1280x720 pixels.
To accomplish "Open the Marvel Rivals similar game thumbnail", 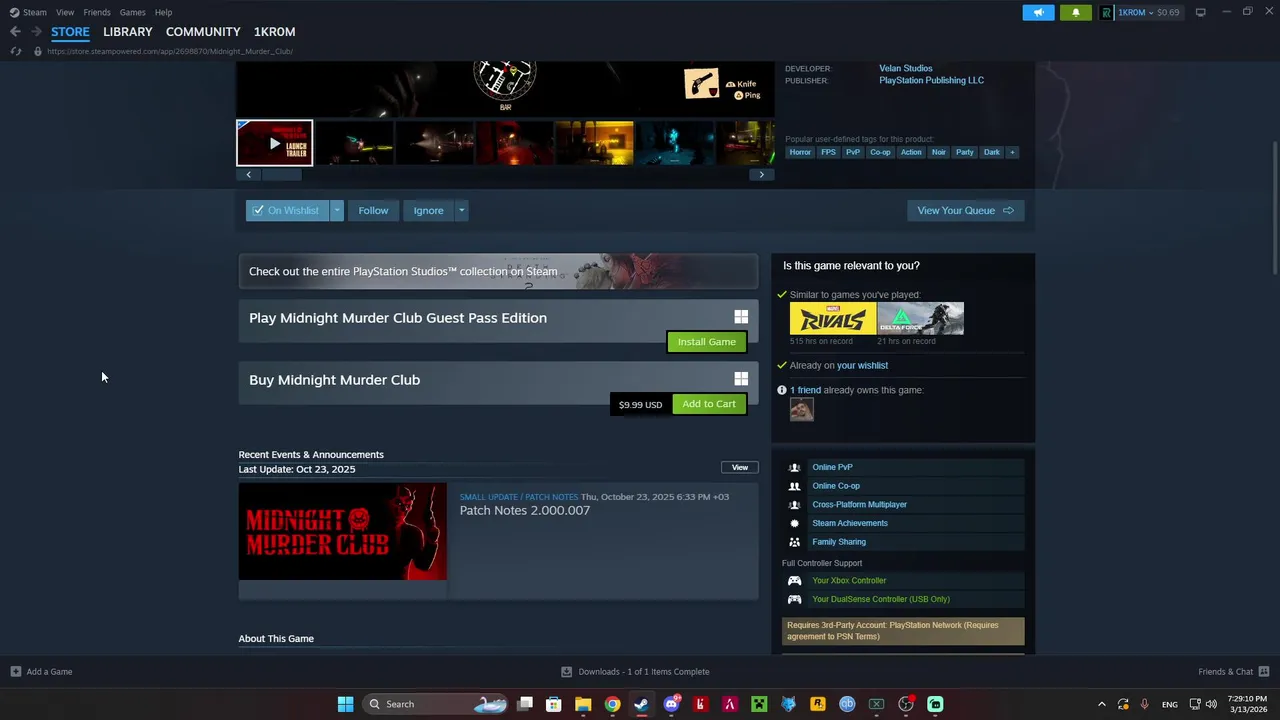I will (832, 319).
